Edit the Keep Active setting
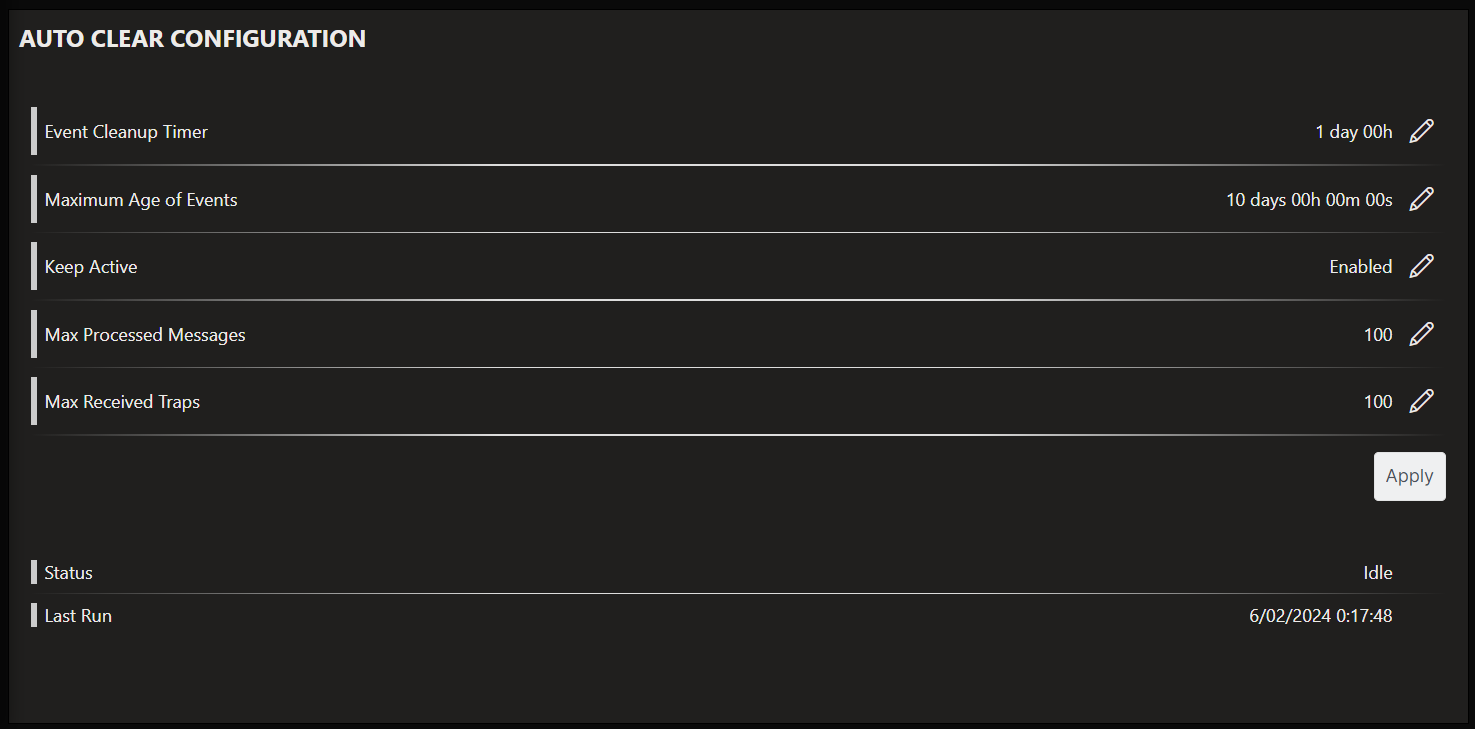The height and width of the screenshot is (729, 1475). tap(1421, 266)
